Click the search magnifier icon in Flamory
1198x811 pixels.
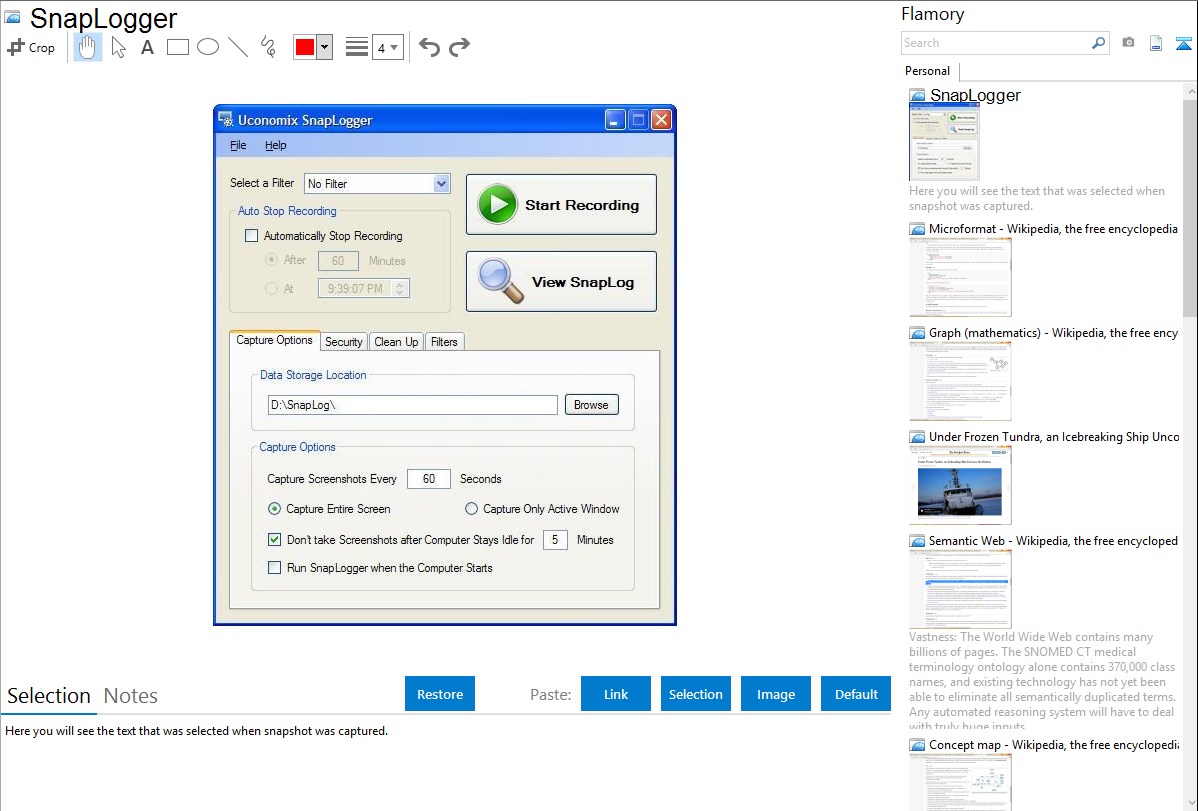(1098, 43)
